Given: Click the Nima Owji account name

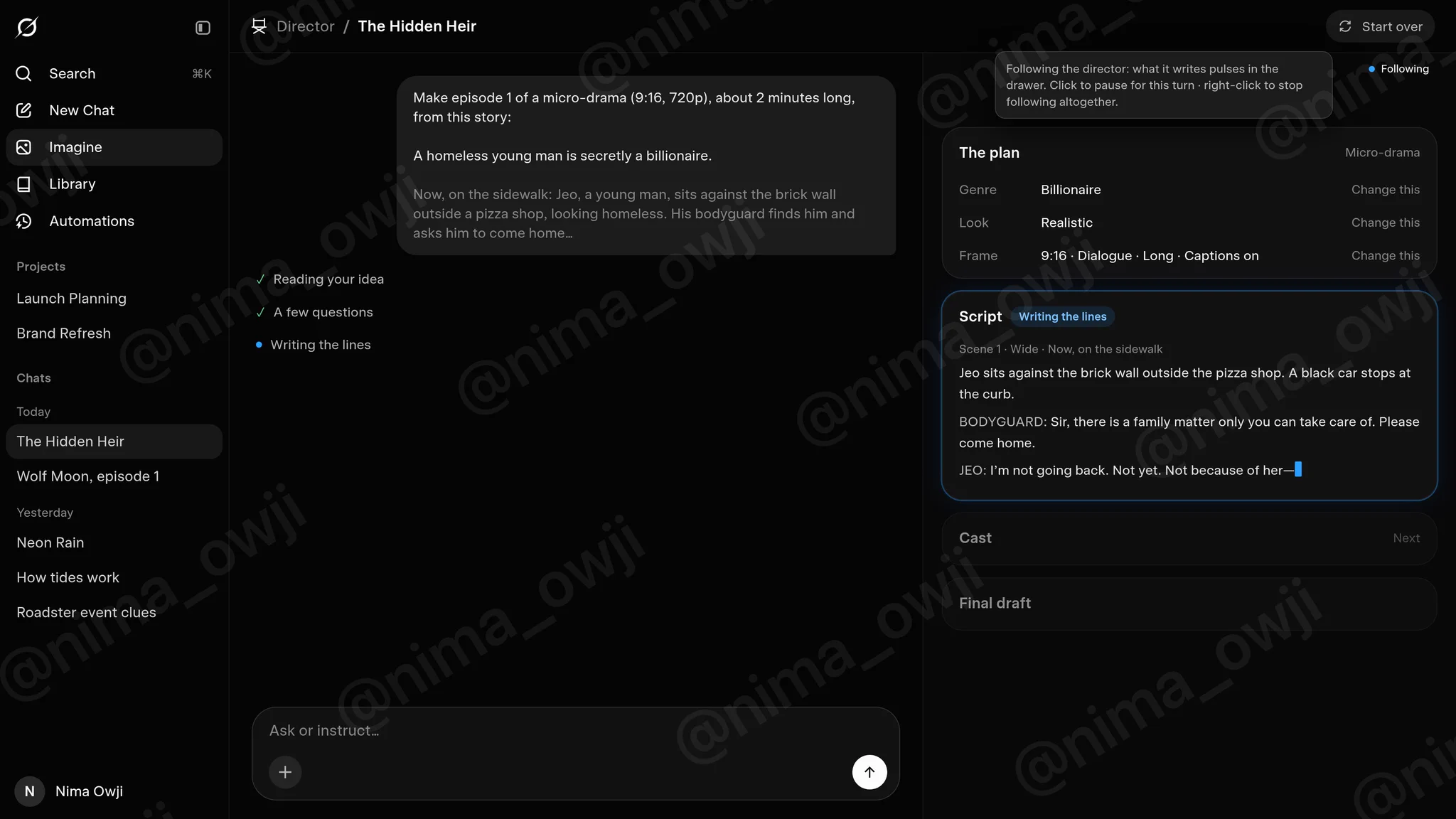Looking at the screenshot, I should 89,791.
